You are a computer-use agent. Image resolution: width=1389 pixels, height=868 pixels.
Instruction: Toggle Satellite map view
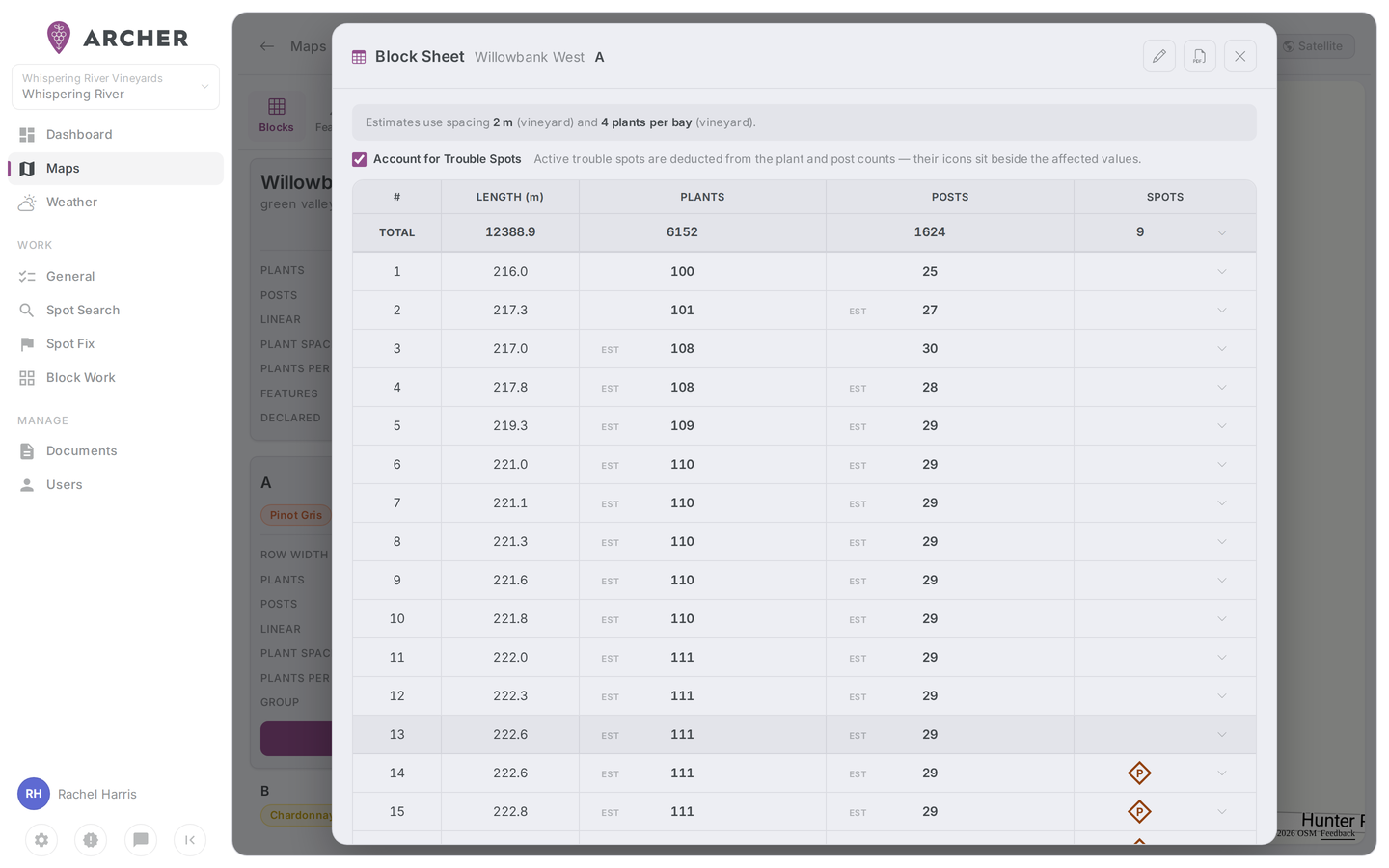click(x=1314, y=46)
